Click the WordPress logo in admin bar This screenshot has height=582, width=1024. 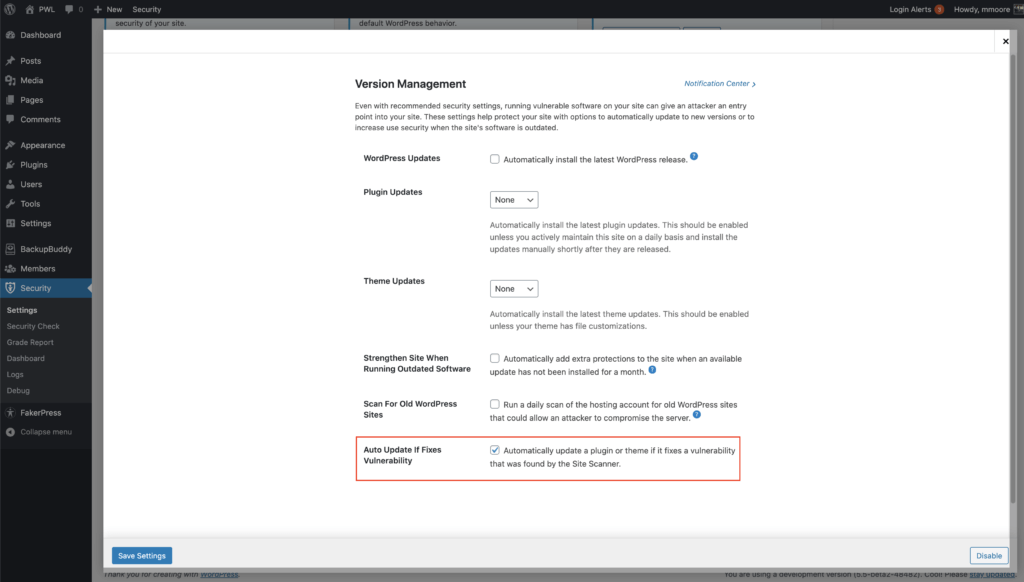pos(10,9)
